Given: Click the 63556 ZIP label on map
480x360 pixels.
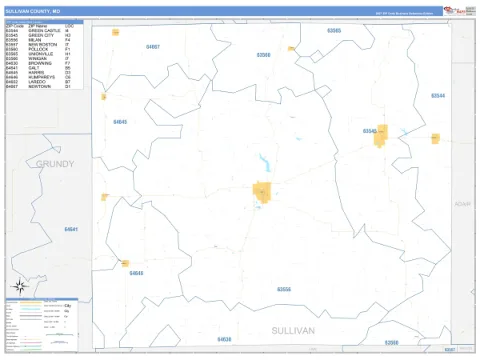Looking at the screenshot, I should (284, 289).
